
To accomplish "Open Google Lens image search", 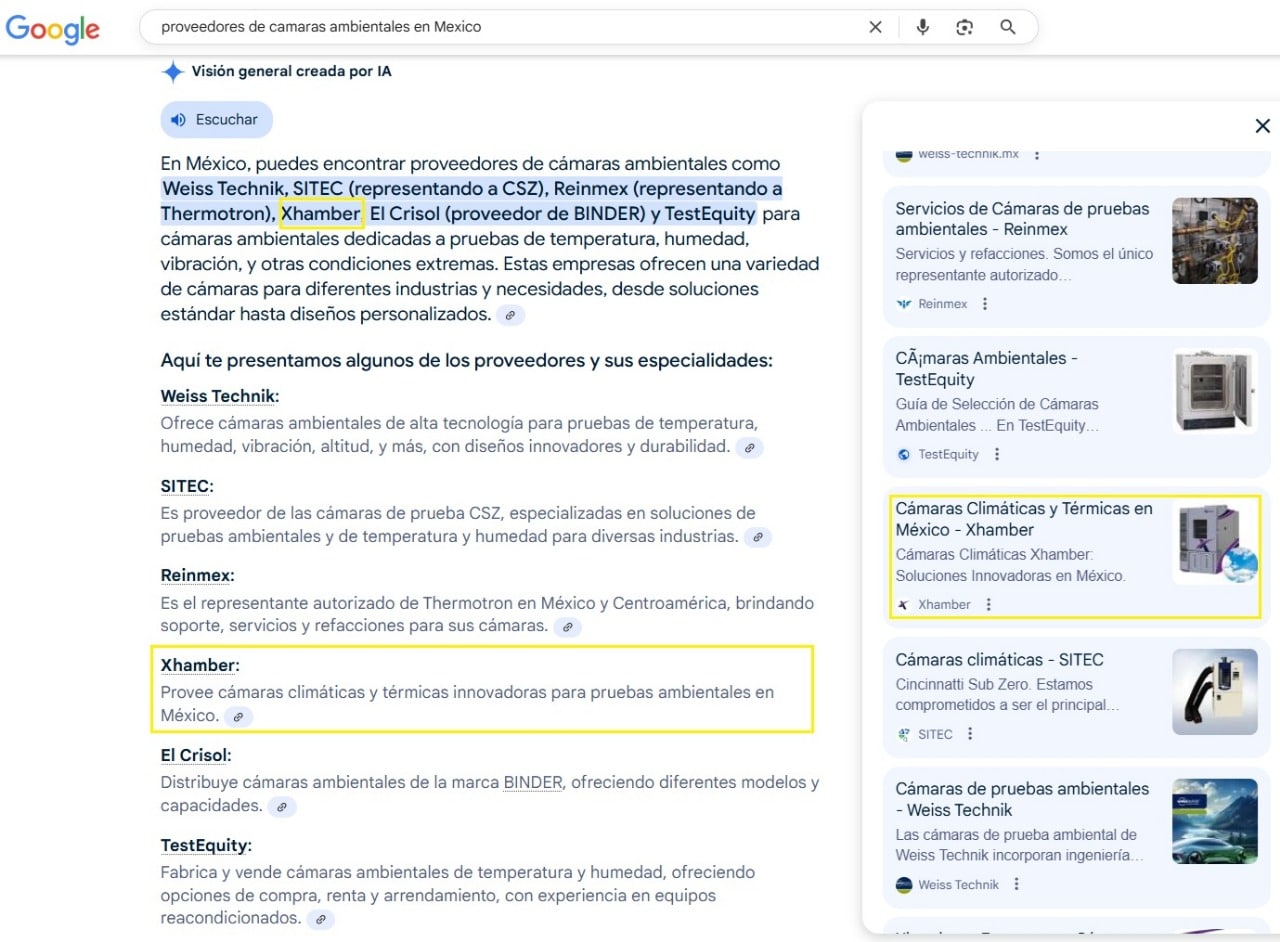I will click(964, 27).
